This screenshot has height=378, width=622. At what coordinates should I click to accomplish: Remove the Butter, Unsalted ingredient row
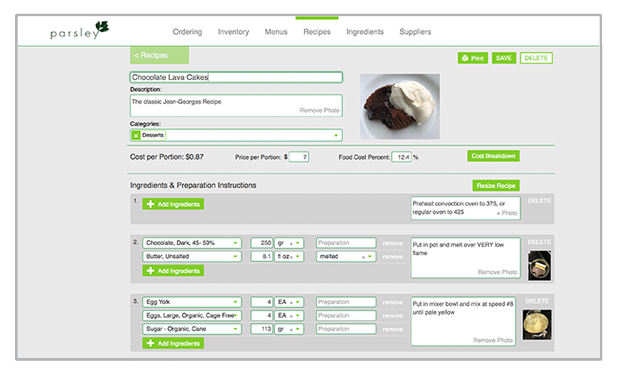pos(392,257)
